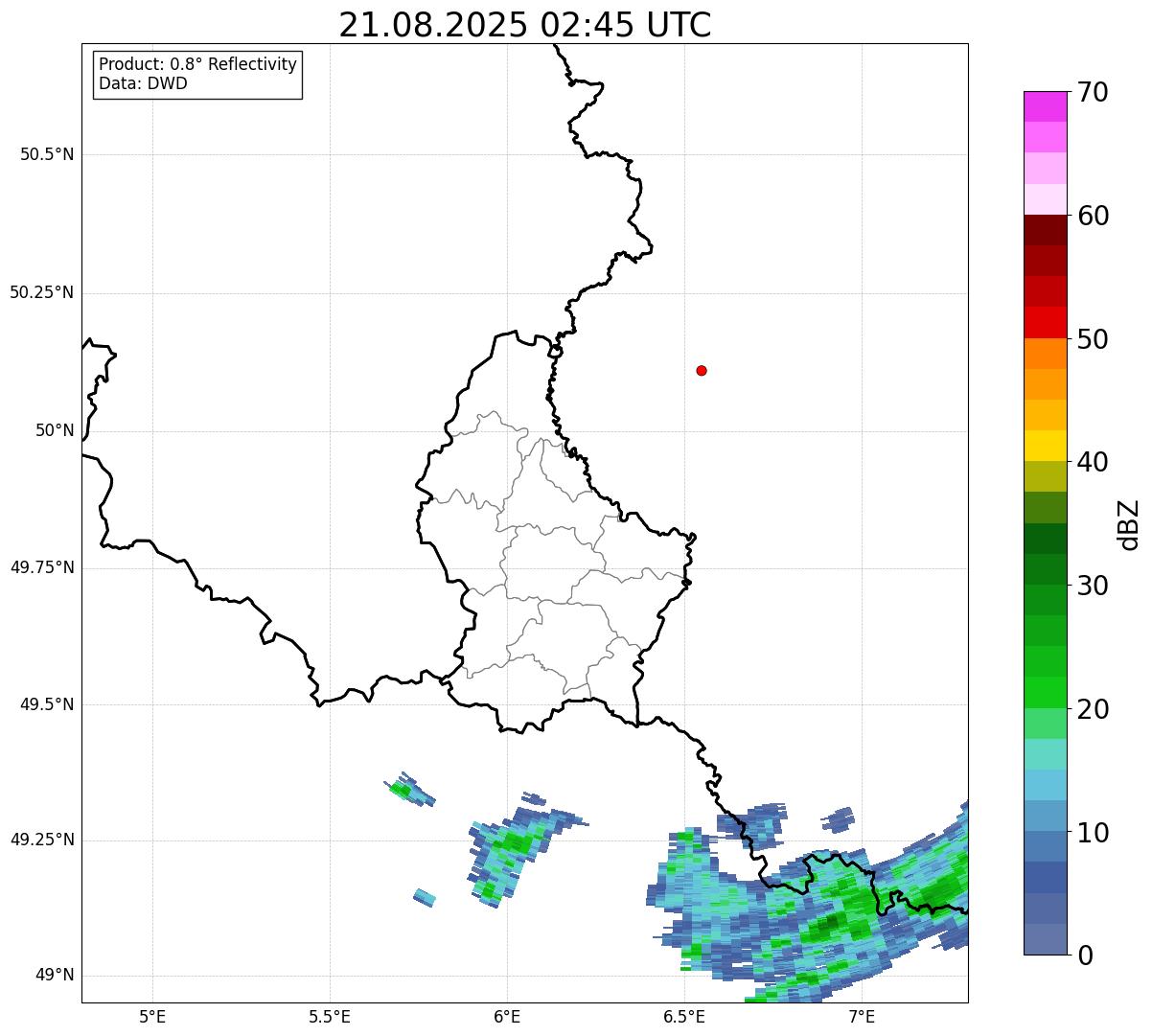
Task: Click the colorbar tick label 70
Action: [x=1094, y=92]
